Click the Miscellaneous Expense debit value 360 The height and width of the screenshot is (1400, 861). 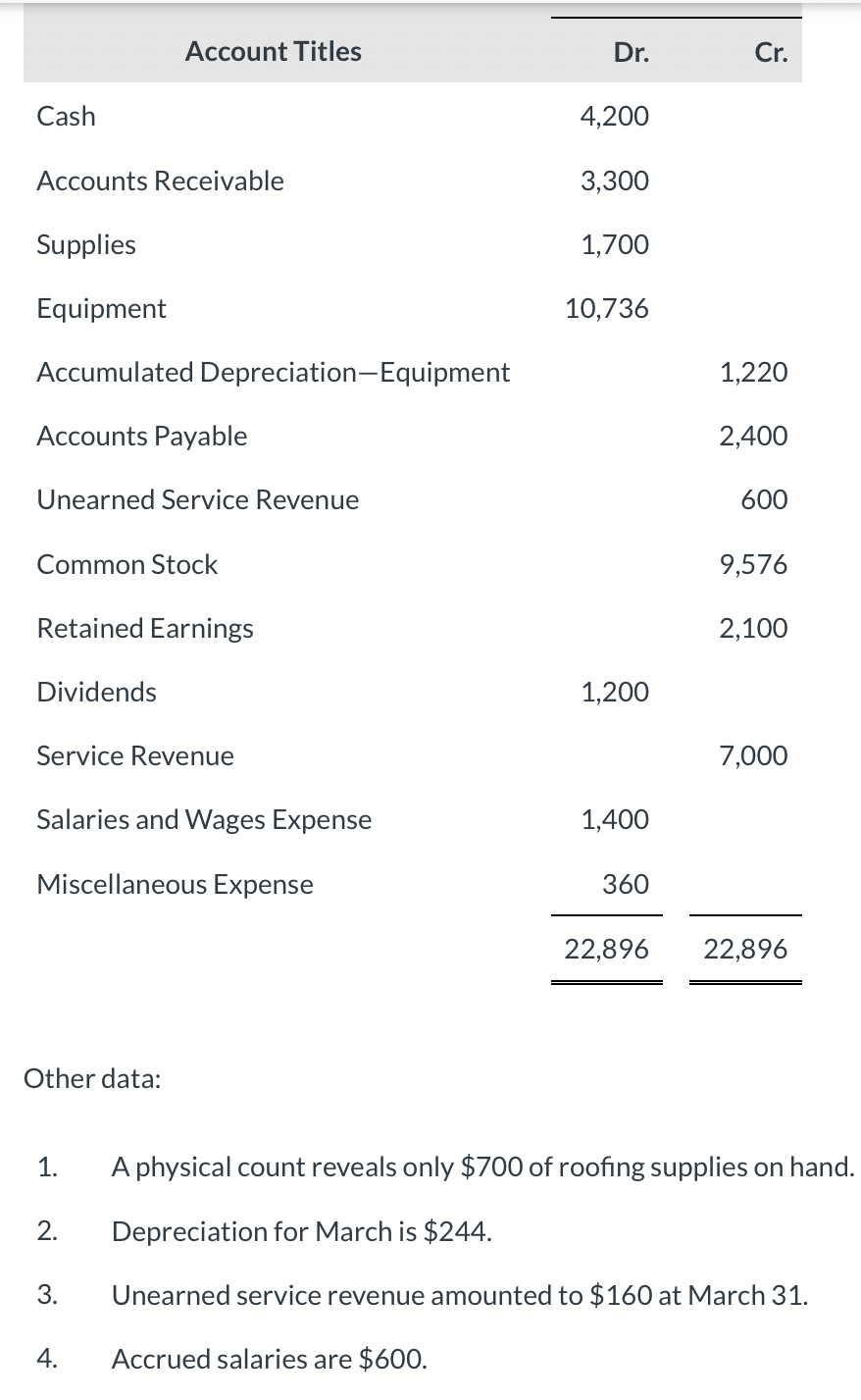tap(625, 884)
